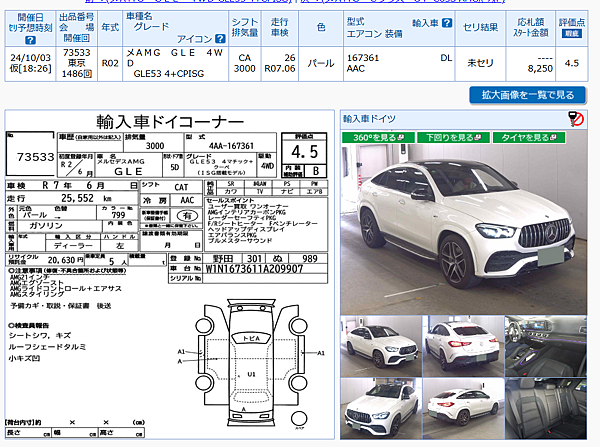600x447 pixels.
Task: Open 拡大画像を一覧で見る button
Action: tap(528, 95)
